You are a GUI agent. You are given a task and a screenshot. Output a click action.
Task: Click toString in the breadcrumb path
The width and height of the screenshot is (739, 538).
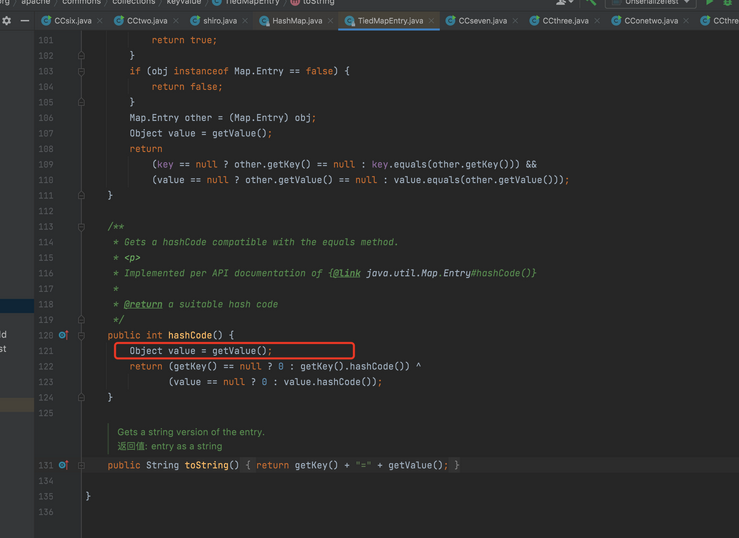pyautogui.click(x=318, y=2)
